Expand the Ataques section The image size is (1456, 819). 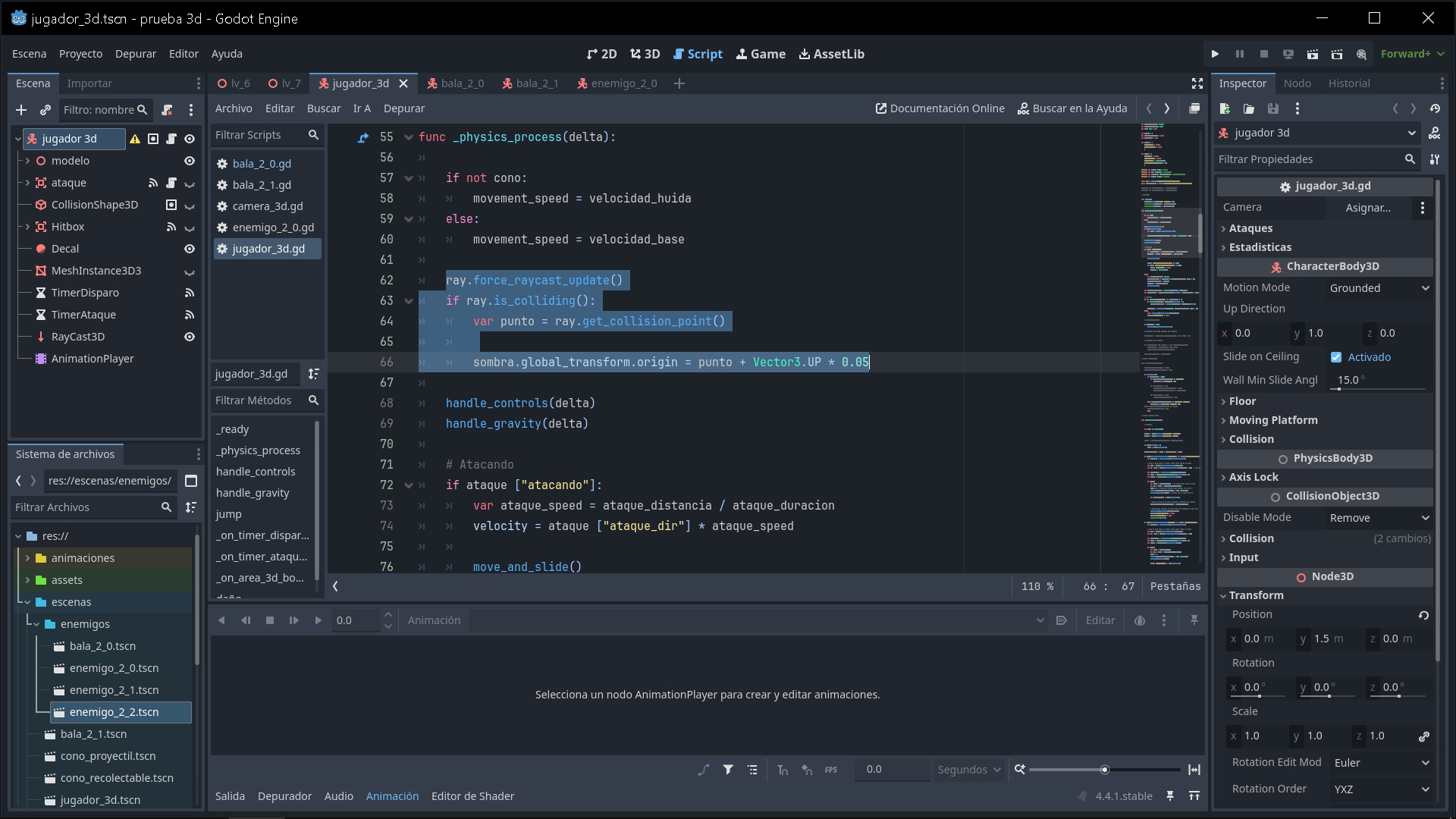click(x=1252, y=227)
